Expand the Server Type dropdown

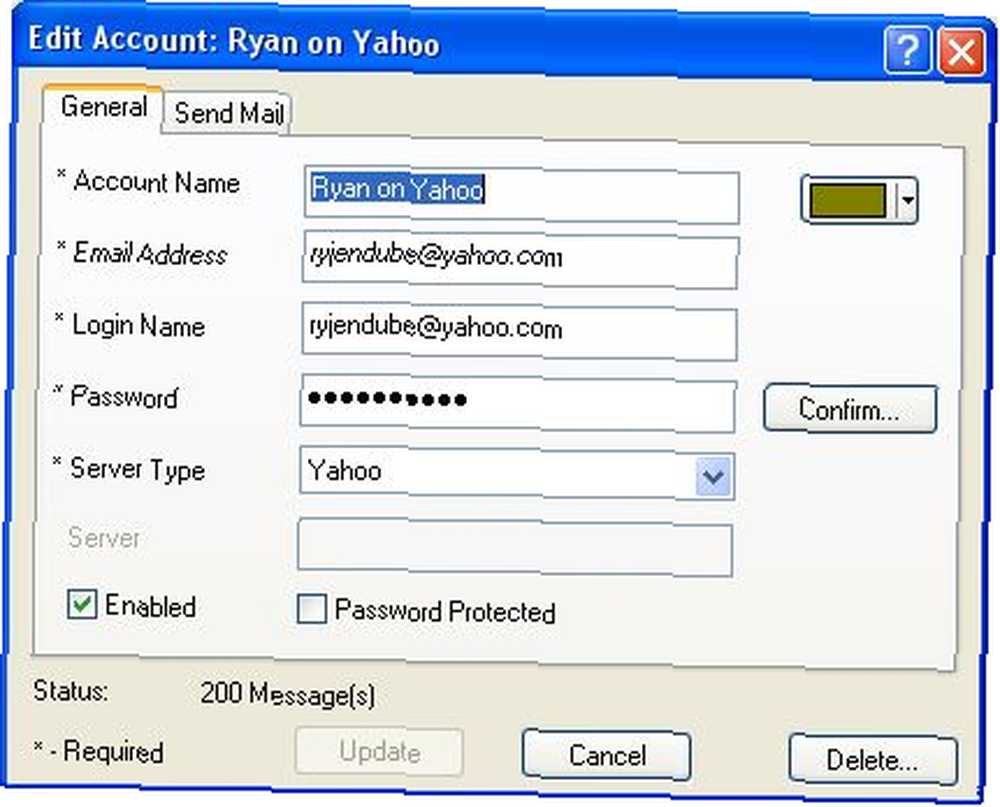point(713,476)
